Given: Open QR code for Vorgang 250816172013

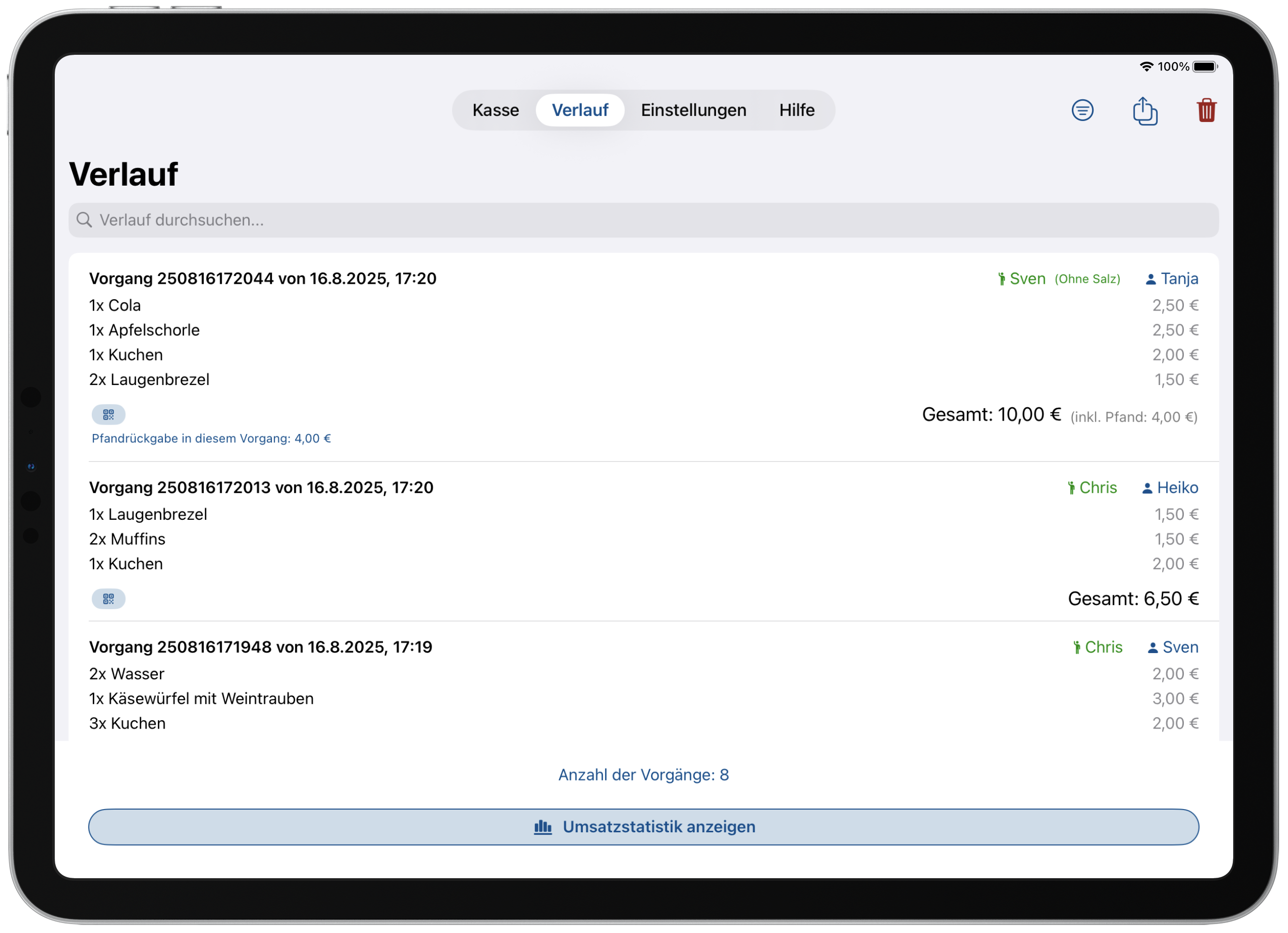Looking at the screenshot, I should [x=109, y=598].
